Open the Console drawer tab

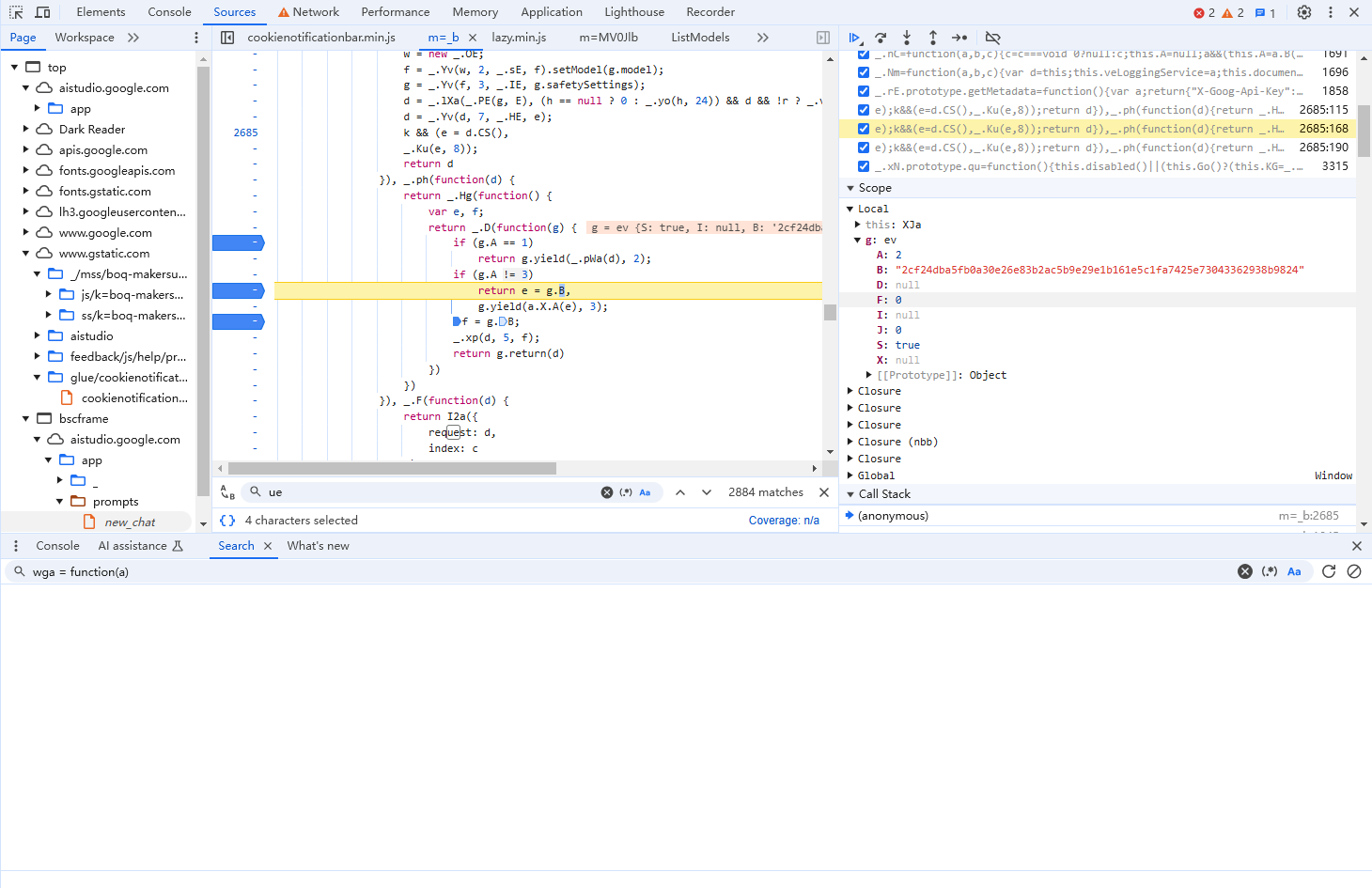pos(57,546)
